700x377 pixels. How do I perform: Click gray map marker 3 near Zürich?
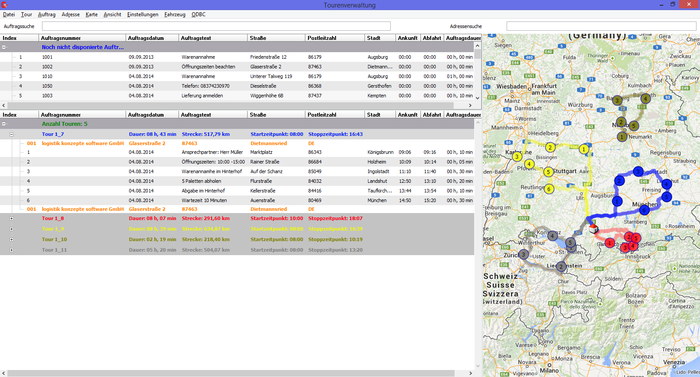click(523, 255)
